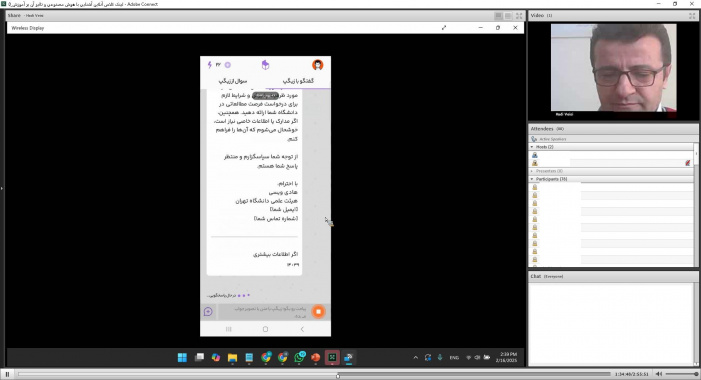Start a new chat with purple chat icon
Screen dimensions: 701x380
(208, 312)
